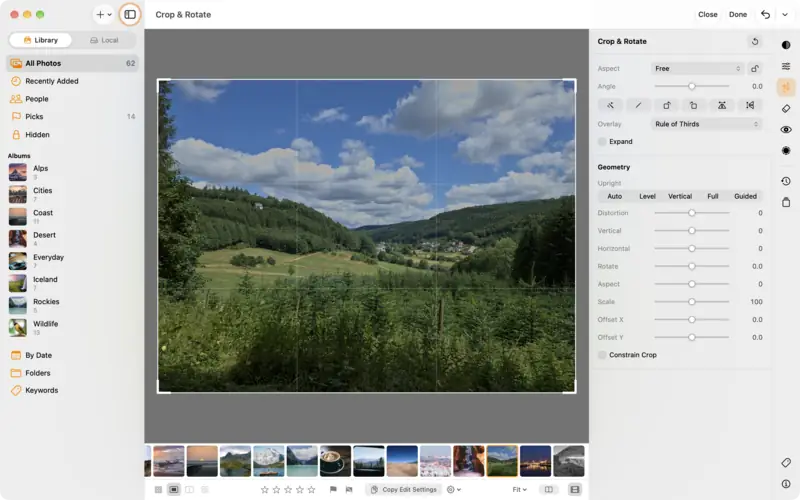
Task: Click the Distortion slider handle
Action: point(692,213)
